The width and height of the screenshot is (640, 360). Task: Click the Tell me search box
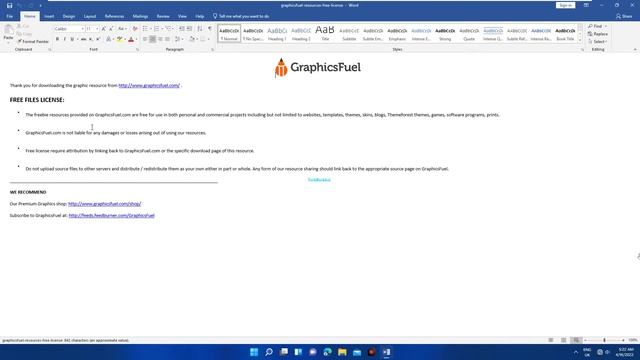(x=241, y=16)
